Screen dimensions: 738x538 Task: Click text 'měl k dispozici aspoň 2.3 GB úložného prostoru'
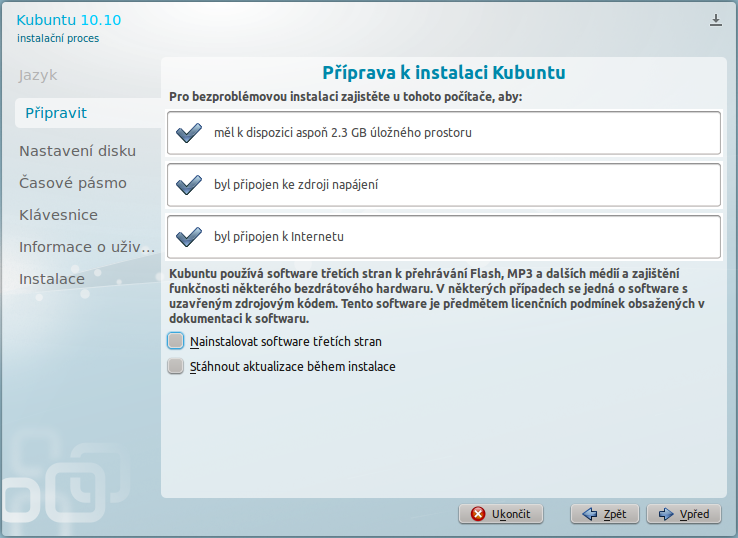(343, 133)
